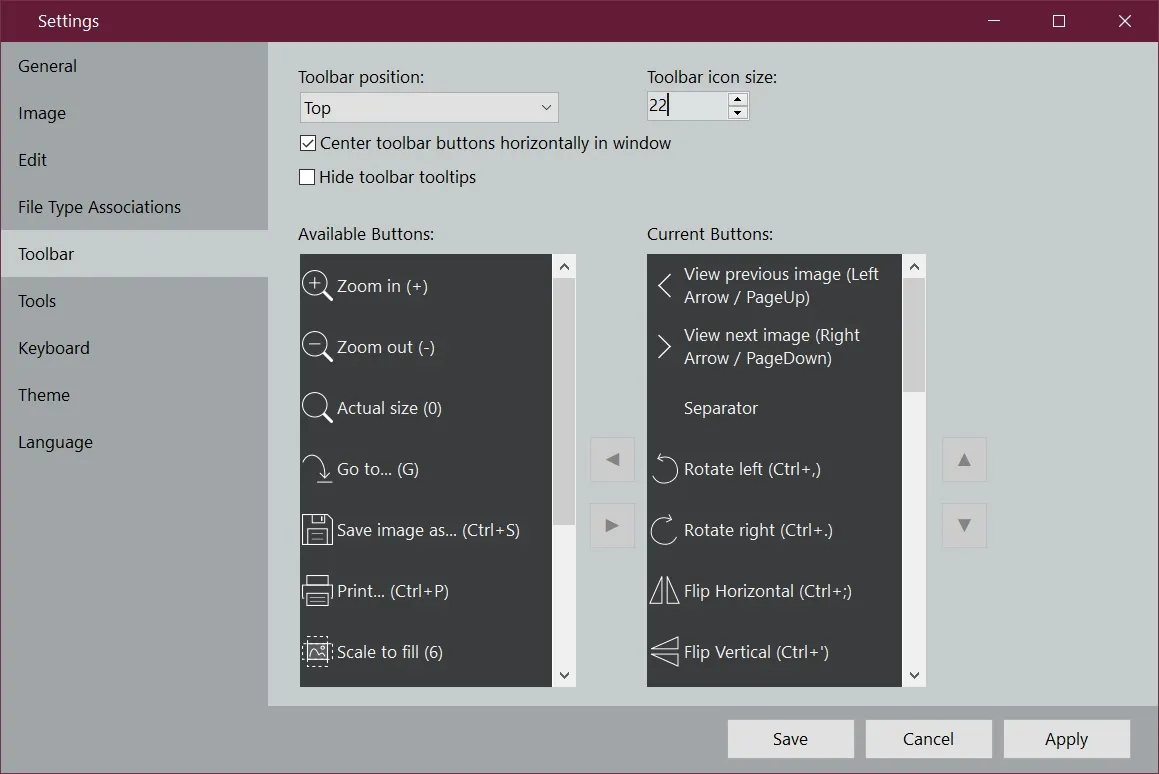The height and width of the screenshot is (774, 1159).
Task: Select 'Actual size (0)' list text
Action: (390, 408)
